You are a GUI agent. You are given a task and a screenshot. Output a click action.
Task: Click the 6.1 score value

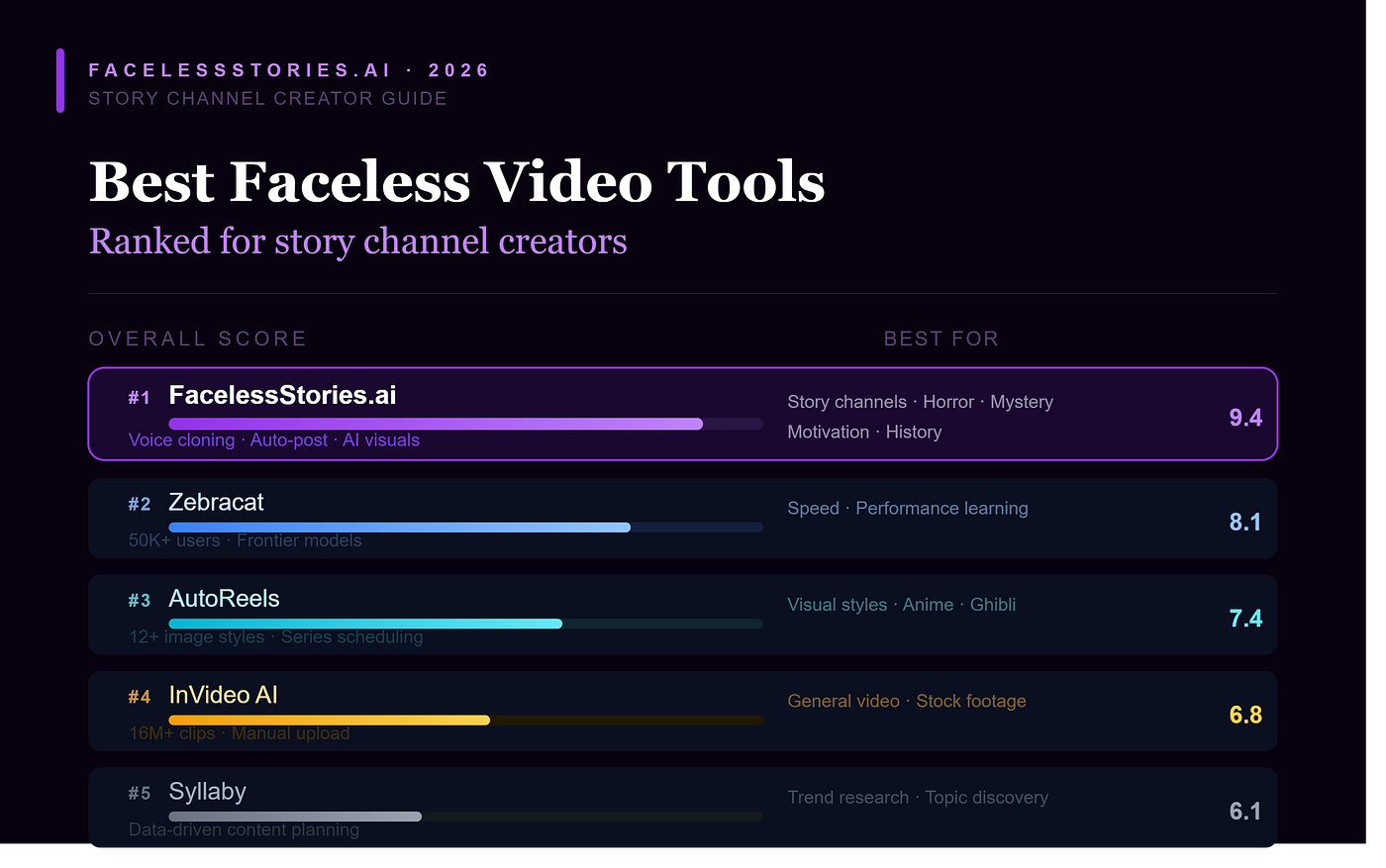(1245, 812)
